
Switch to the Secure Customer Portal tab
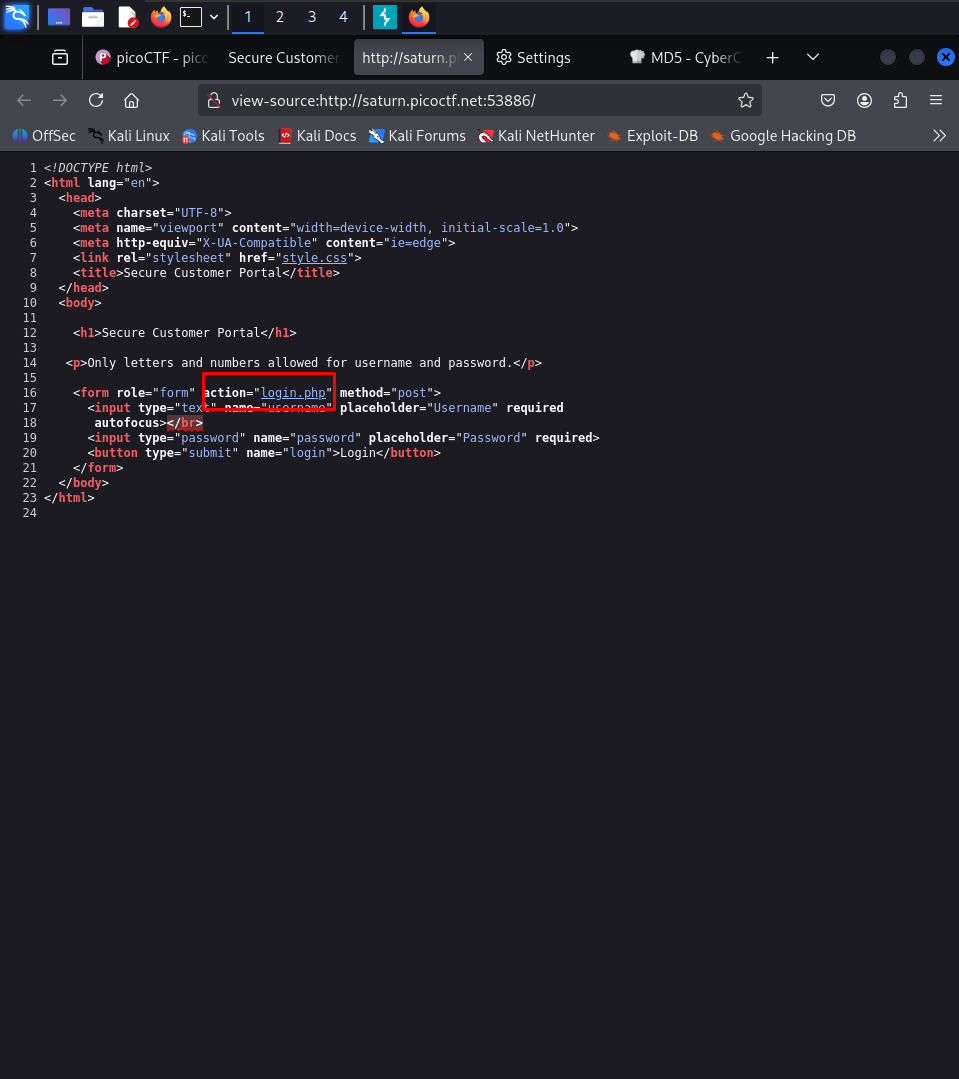coord(283,58)
